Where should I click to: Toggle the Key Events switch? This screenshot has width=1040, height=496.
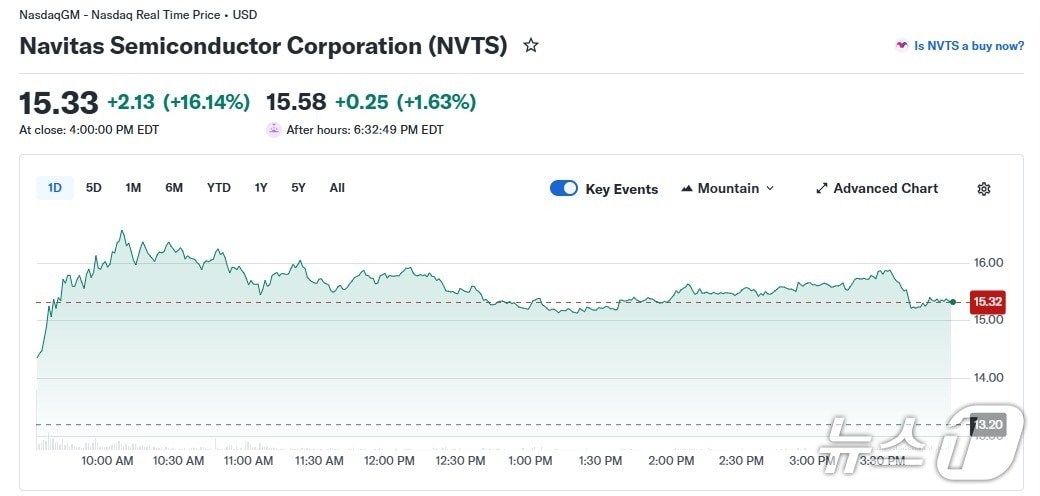tap(564, 189)
